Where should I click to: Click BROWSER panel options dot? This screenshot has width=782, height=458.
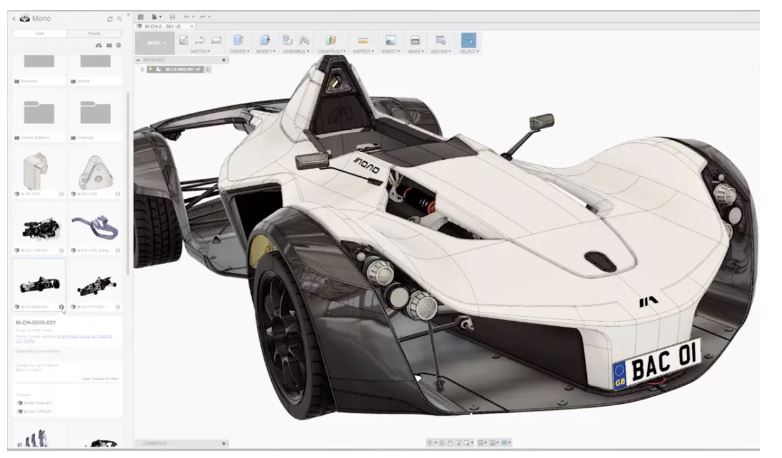224,60
